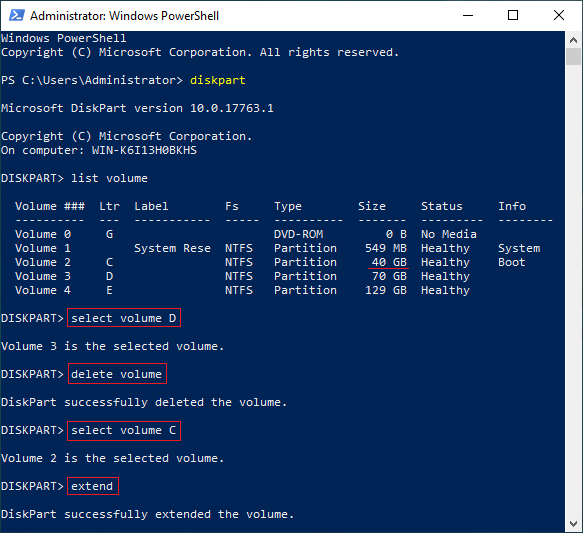
Task: Maximize the PowerShell window
Action: [x=513, y=16]
